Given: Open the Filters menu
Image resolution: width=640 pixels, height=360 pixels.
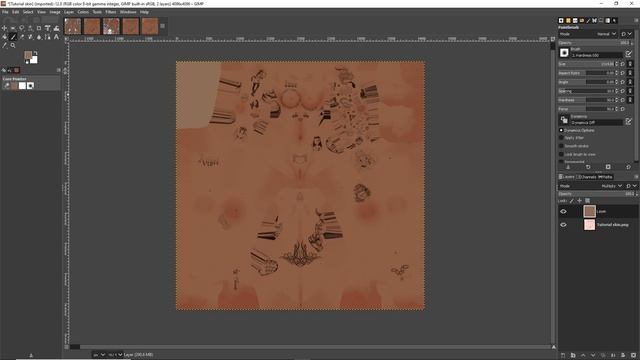Looking at the screenshot, I should 111,12.
